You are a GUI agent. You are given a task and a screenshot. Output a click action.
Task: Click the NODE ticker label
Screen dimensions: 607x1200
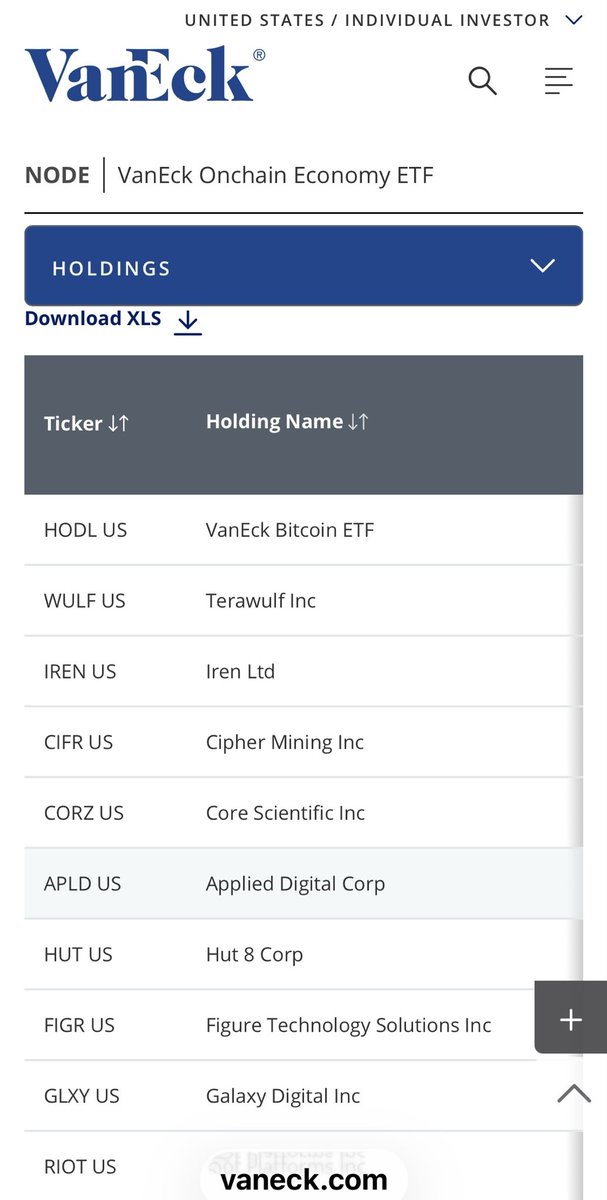[x=57, y=175]
